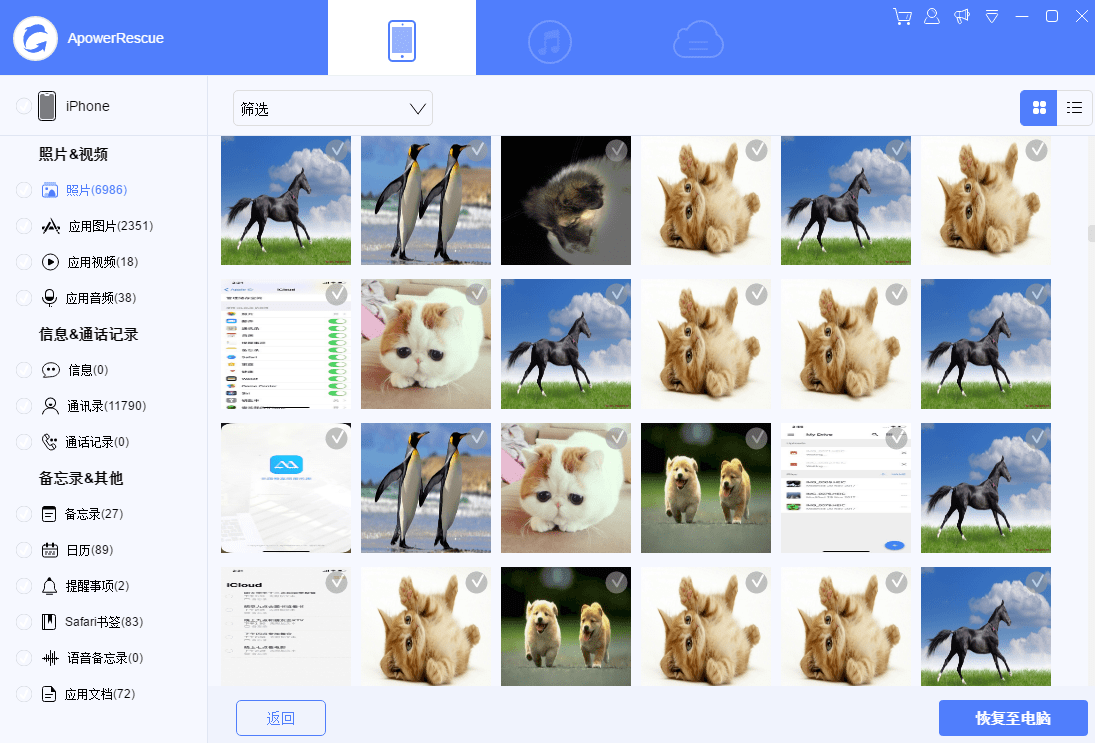Click the shopping cart icon
This screenshot has width=1095, height=743.
point(902,17)
